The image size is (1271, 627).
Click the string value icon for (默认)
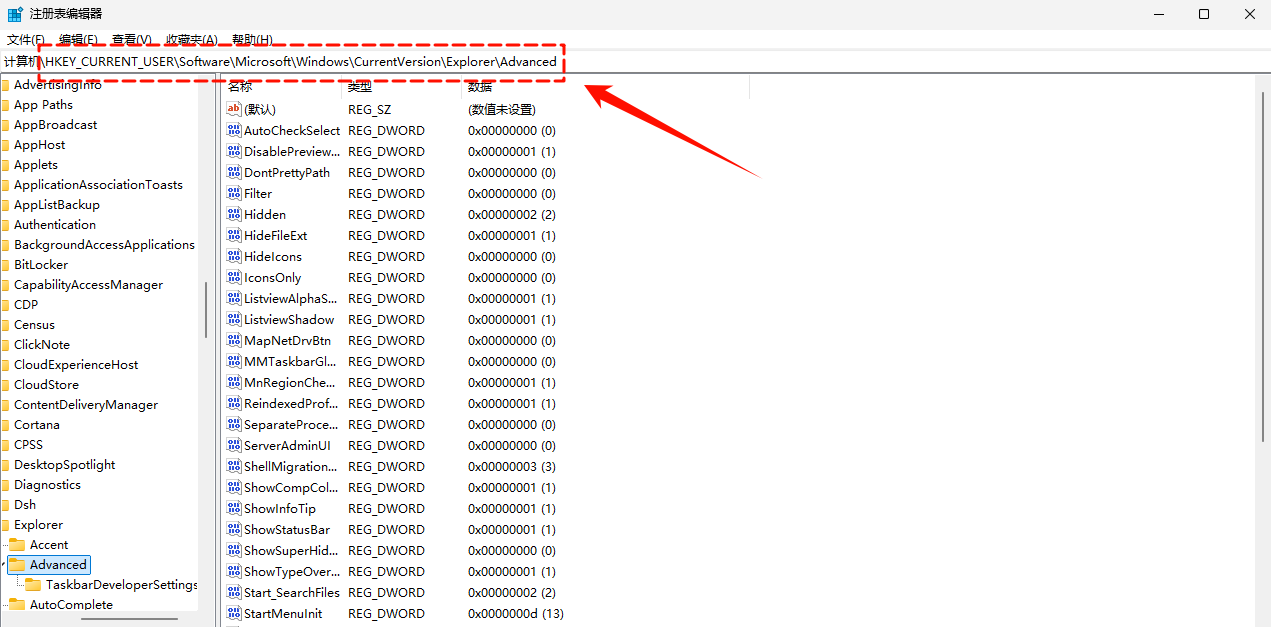[x=234, y=109]
